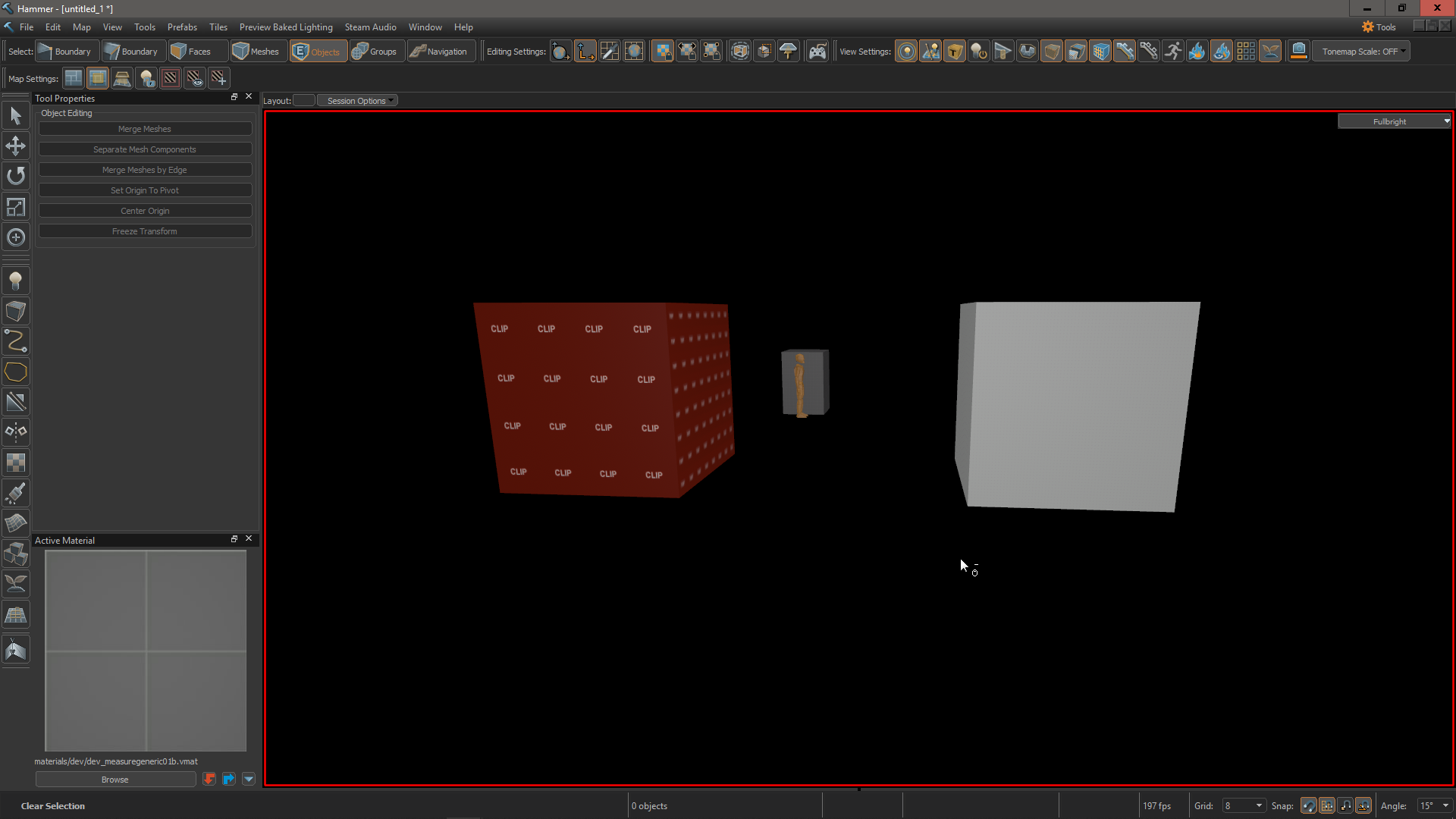Screen dimensions: 1456x819
Task: Select the Rotate tool in the left toolbar
Action: pos(16,176)
